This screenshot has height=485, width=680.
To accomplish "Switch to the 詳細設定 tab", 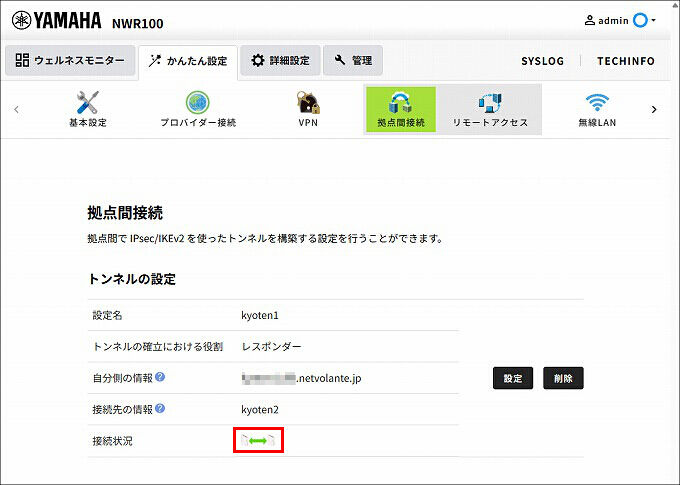I will pos(280,60).
